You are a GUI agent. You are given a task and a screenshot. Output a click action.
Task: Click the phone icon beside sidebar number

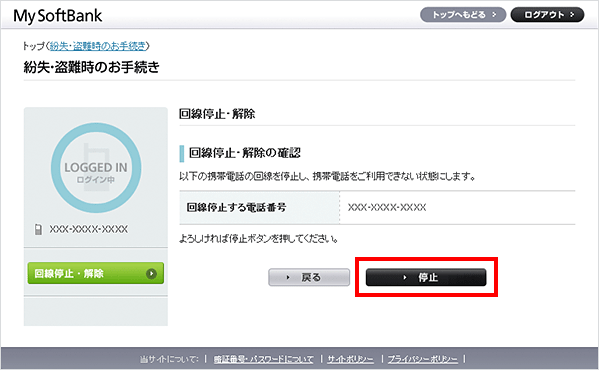pyautogui.click(x=38, y=229)
